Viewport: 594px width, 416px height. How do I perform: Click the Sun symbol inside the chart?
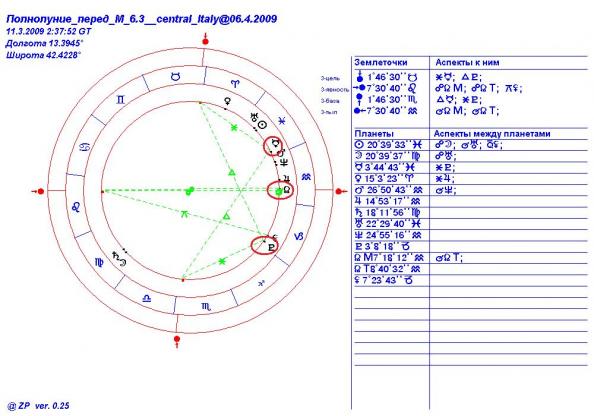pyautogui.click(x=262, y=125)
